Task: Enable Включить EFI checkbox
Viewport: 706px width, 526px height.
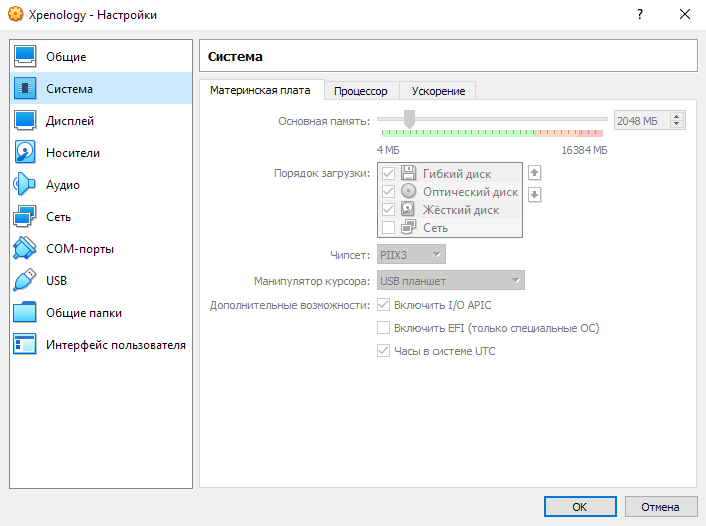Action: [384, 328]
